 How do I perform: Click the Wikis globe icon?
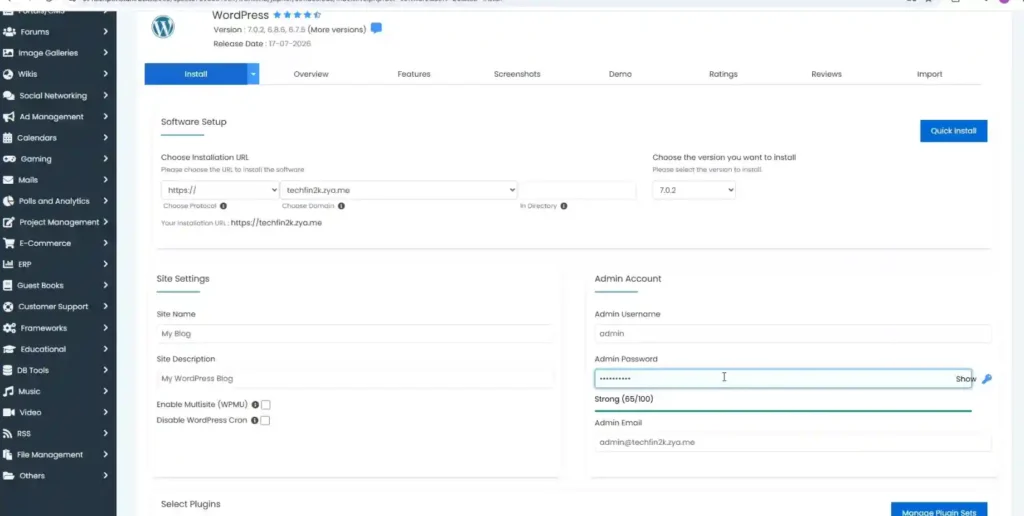[8, 74]
